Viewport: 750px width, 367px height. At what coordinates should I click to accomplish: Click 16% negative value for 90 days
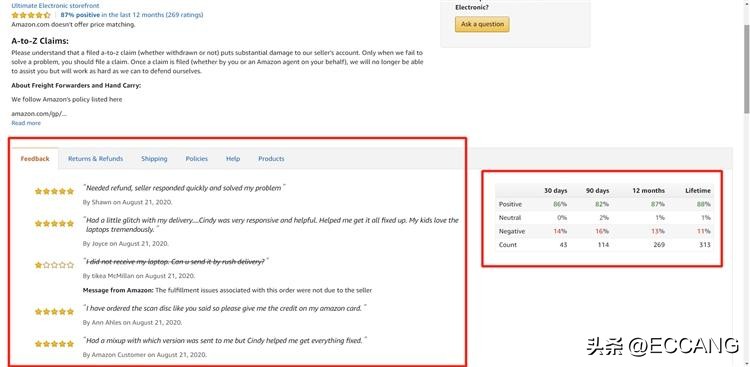pyautogui.click(x=602, y=231)
